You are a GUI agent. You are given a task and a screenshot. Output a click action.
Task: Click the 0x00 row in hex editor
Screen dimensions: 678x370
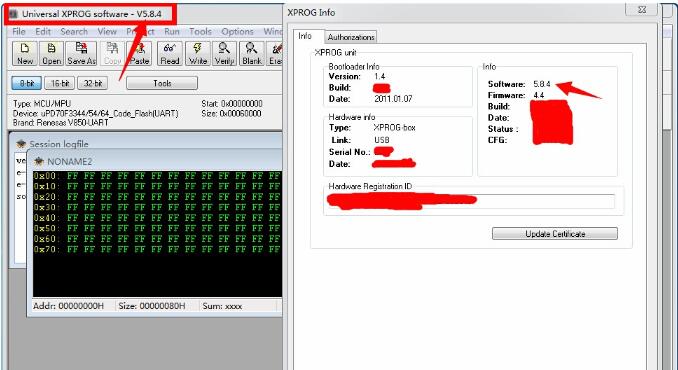click(157, 176)
